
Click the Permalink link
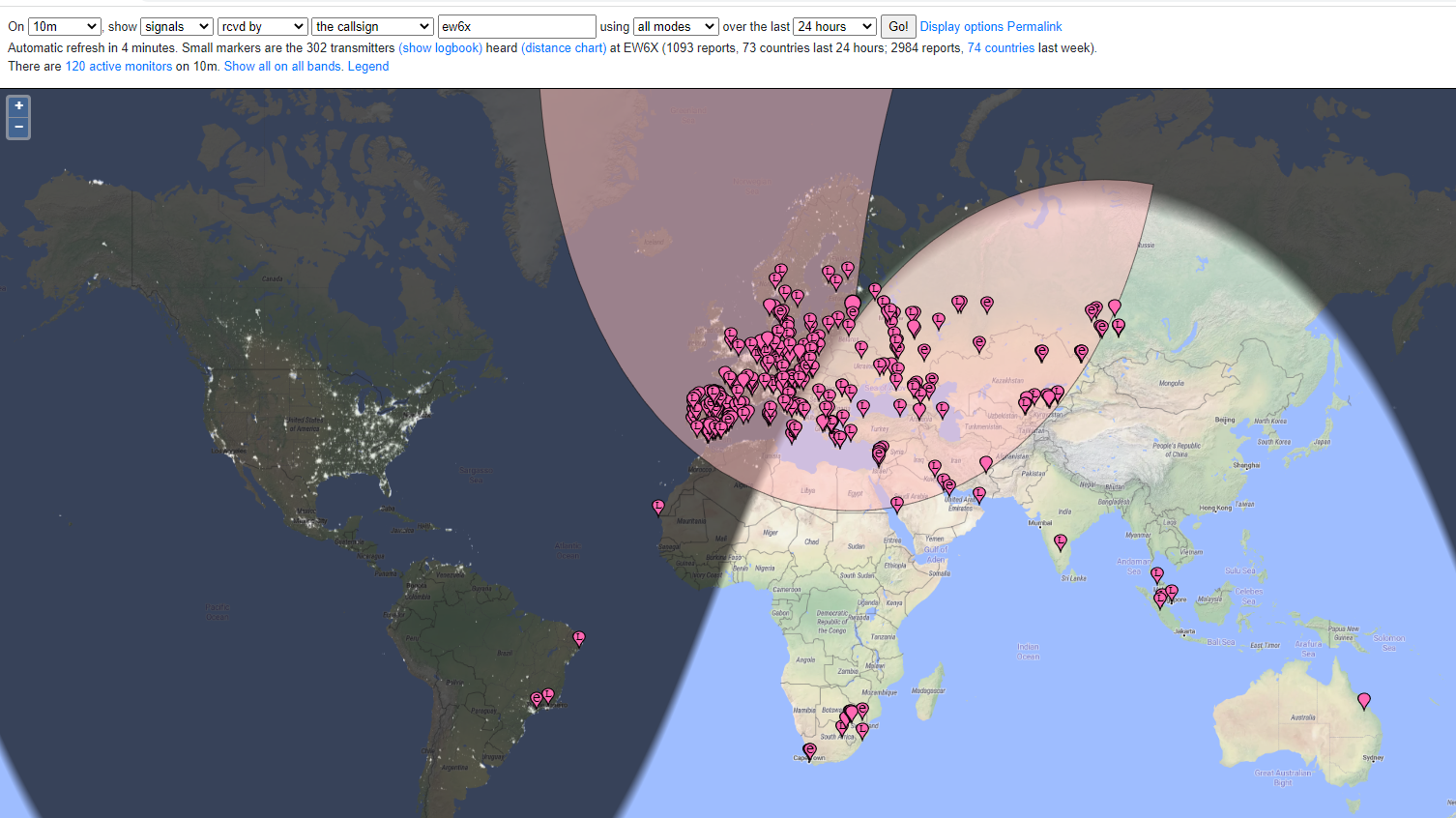point(1034,26)
